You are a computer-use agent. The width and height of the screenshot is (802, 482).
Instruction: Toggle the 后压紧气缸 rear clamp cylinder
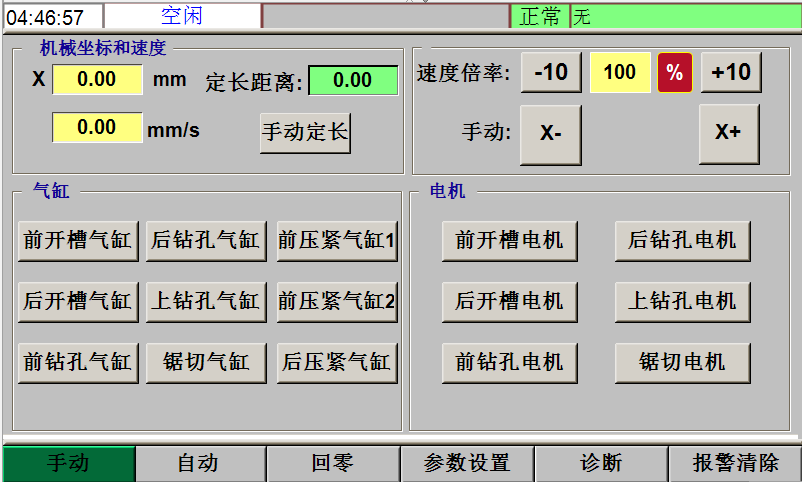pyautogui.click(x=337, y=362)
